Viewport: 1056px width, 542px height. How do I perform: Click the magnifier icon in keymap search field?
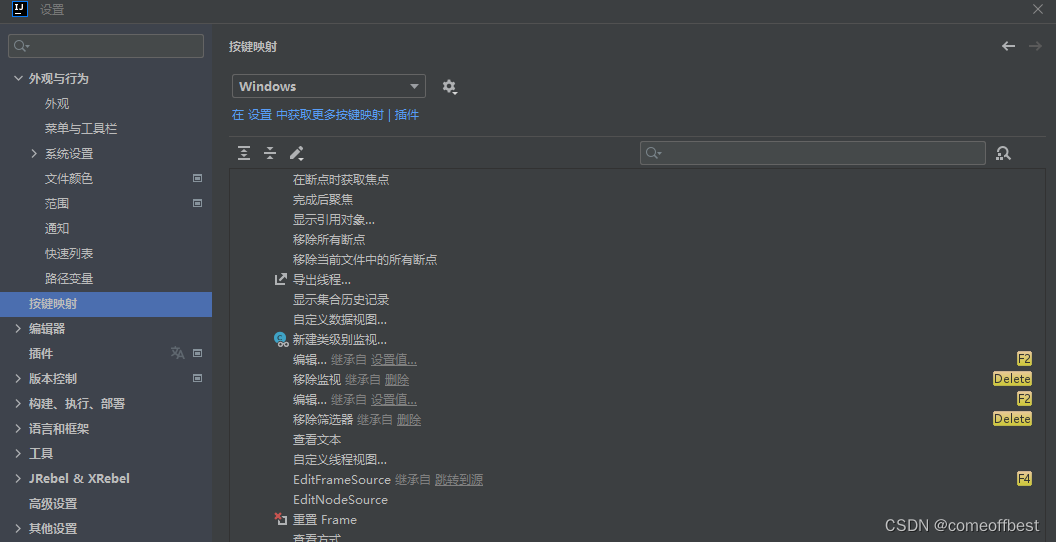coord(653,154)
